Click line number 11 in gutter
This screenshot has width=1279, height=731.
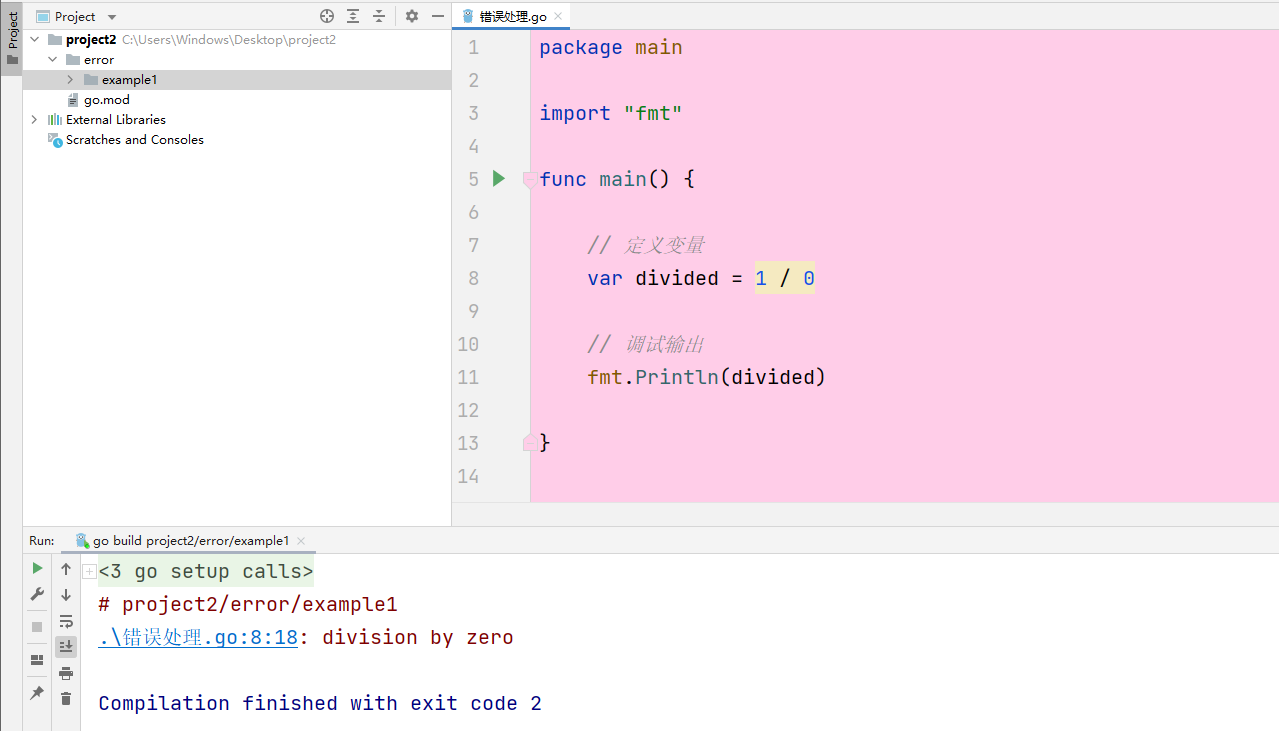[x=468, y=377]
